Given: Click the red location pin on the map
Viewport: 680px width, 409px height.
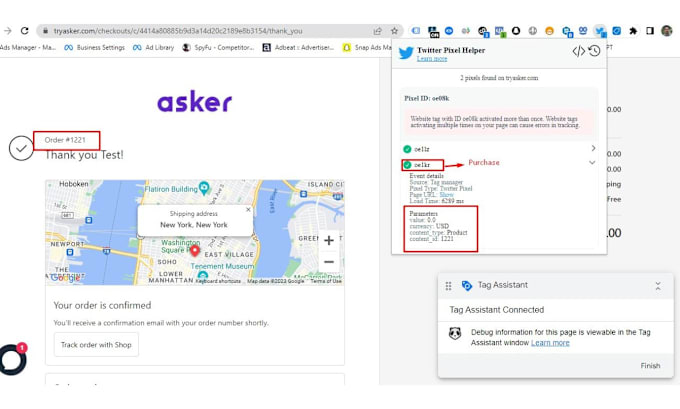Looking at the screenshot, I should tap(195, 251).
